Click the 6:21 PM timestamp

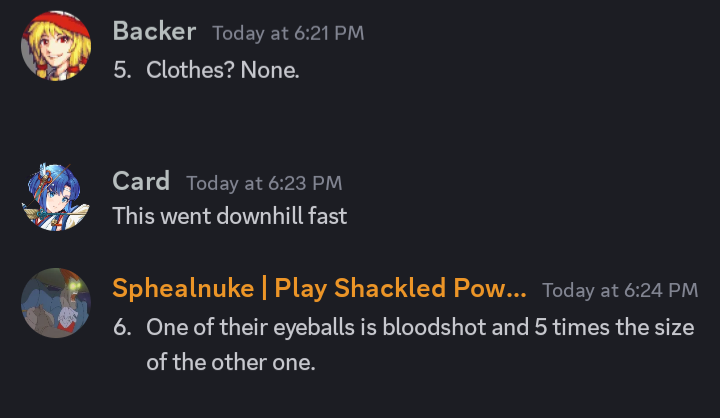pos(288,33)
